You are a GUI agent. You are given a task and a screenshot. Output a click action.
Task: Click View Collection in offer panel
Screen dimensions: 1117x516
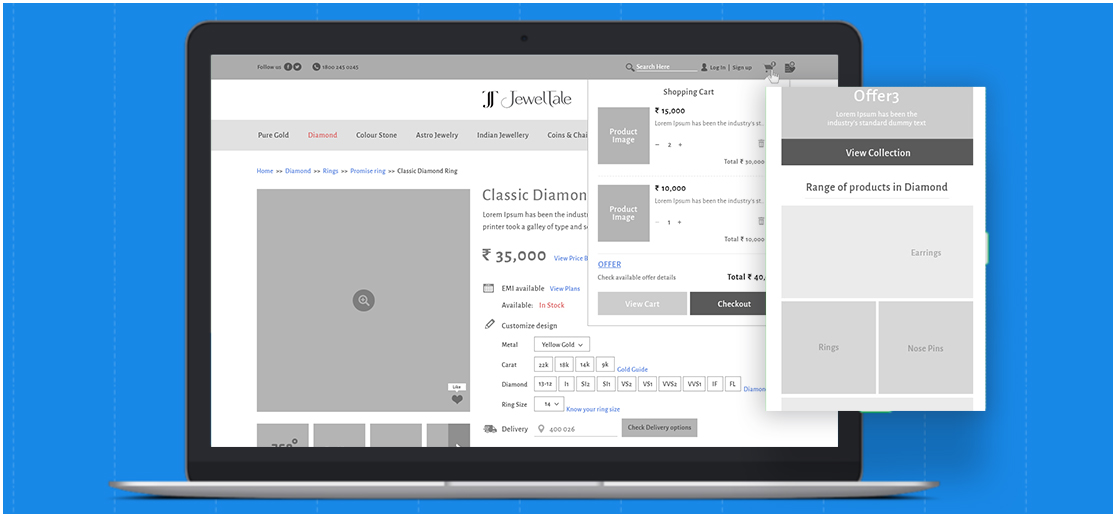(x=878, y=153)
